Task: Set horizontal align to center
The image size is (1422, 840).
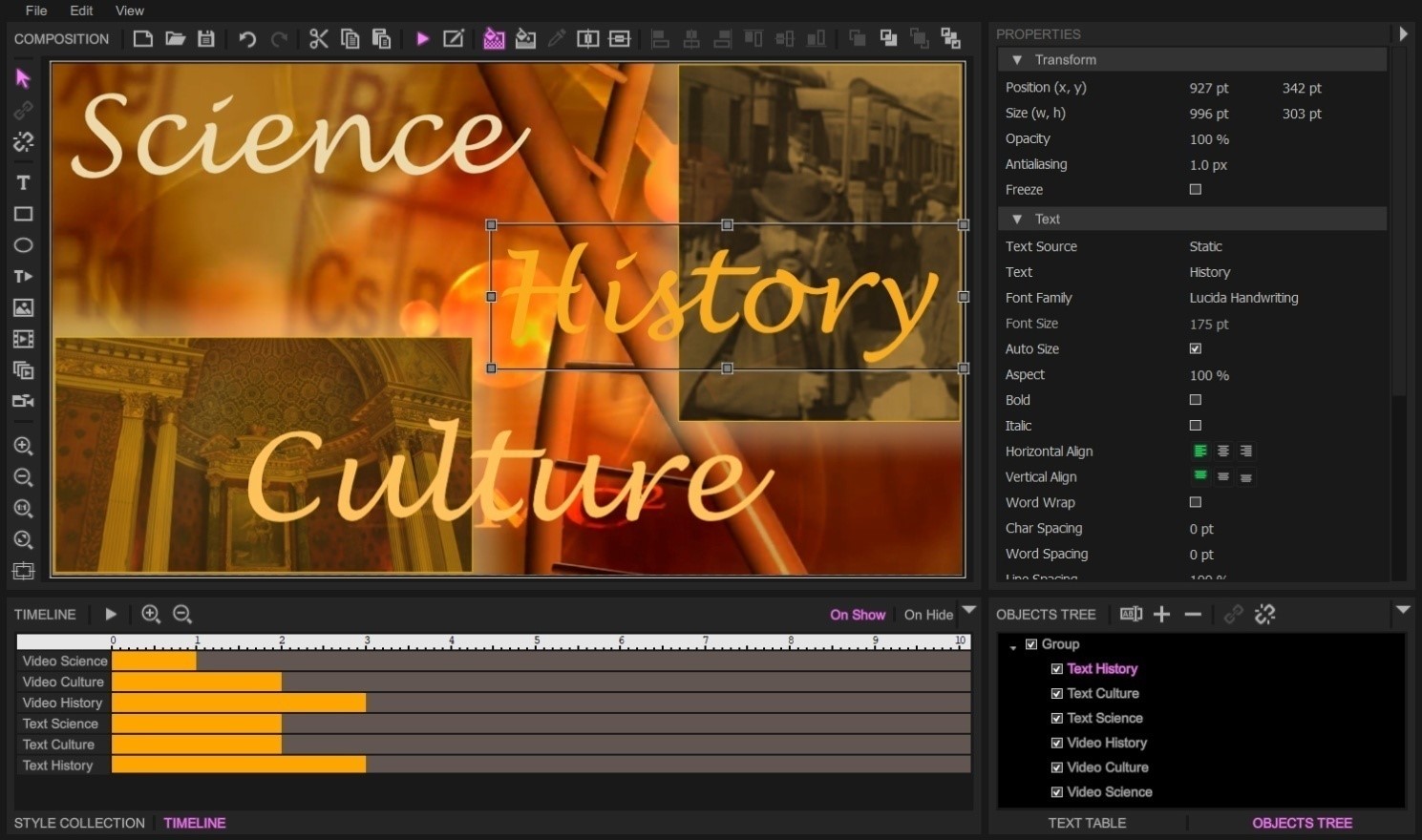Action: (1223, 451)
